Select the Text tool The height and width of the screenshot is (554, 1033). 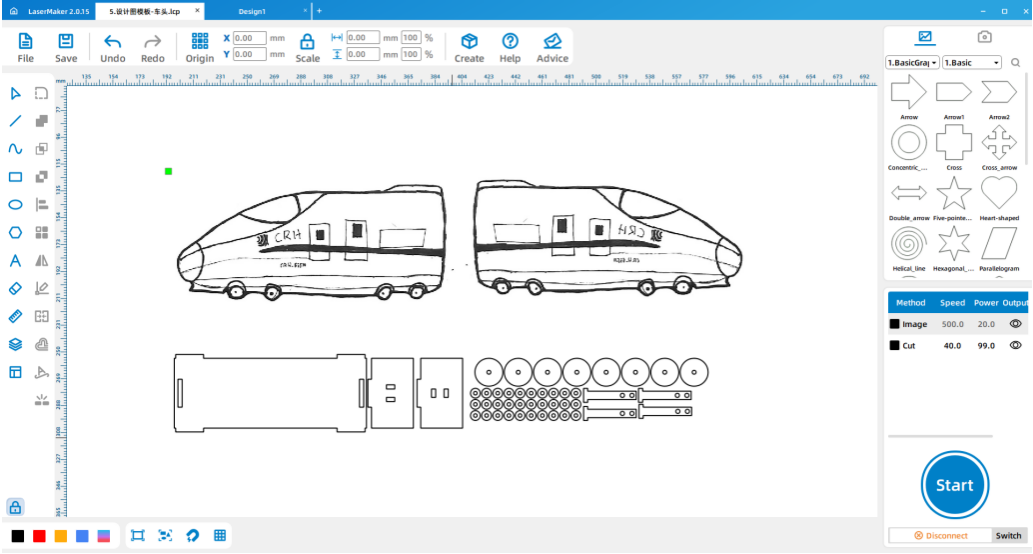[15, 261]
